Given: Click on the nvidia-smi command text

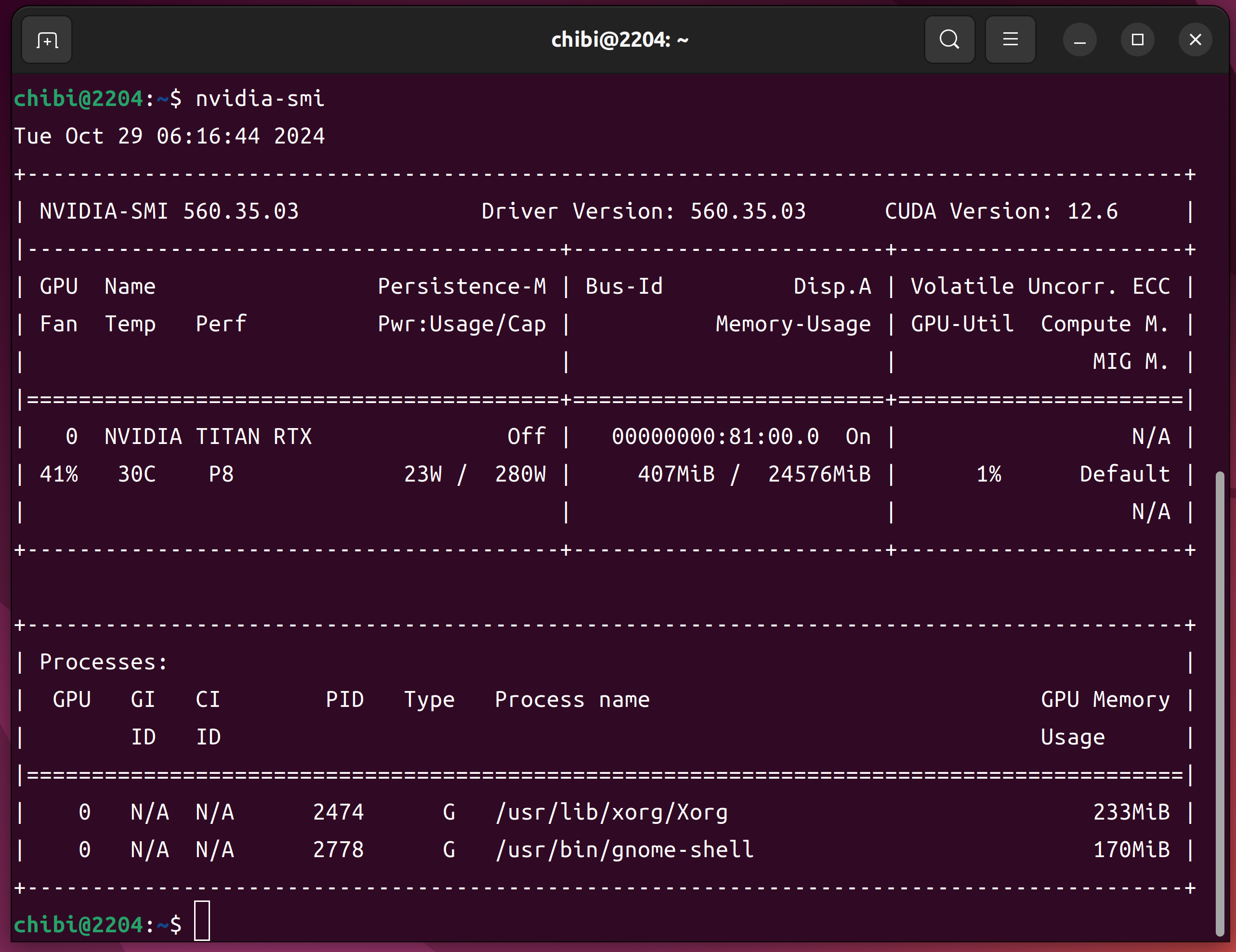Looking at the screenshot, I should pos(260,99).
